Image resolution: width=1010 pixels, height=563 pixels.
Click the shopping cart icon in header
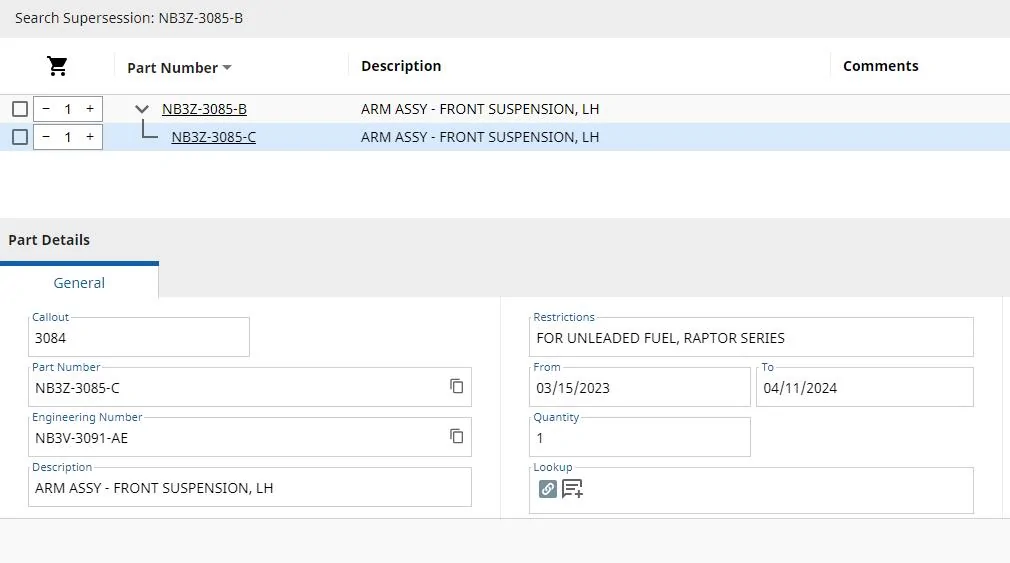click(57, 66)
